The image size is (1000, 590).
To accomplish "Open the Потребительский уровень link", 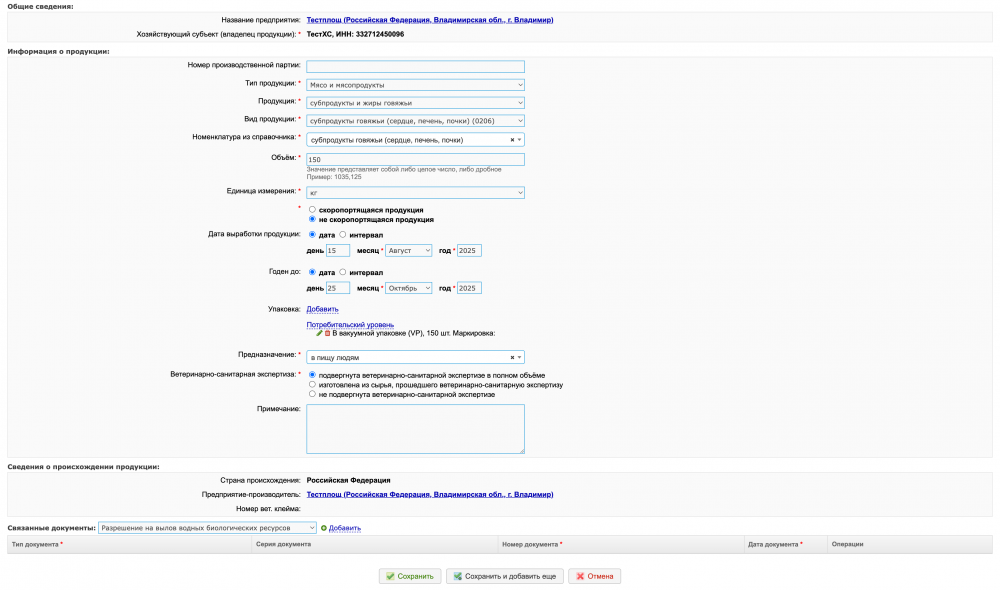I will point(349,325).
